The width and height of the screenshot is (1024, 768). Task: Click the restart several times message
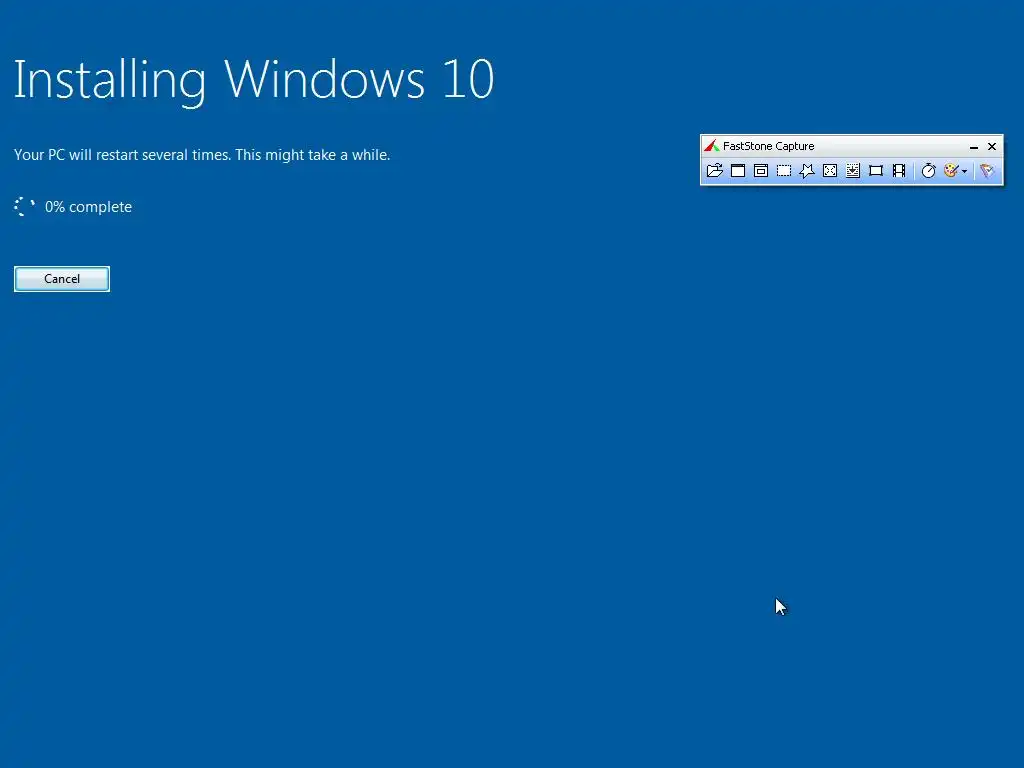coord(202,155)
